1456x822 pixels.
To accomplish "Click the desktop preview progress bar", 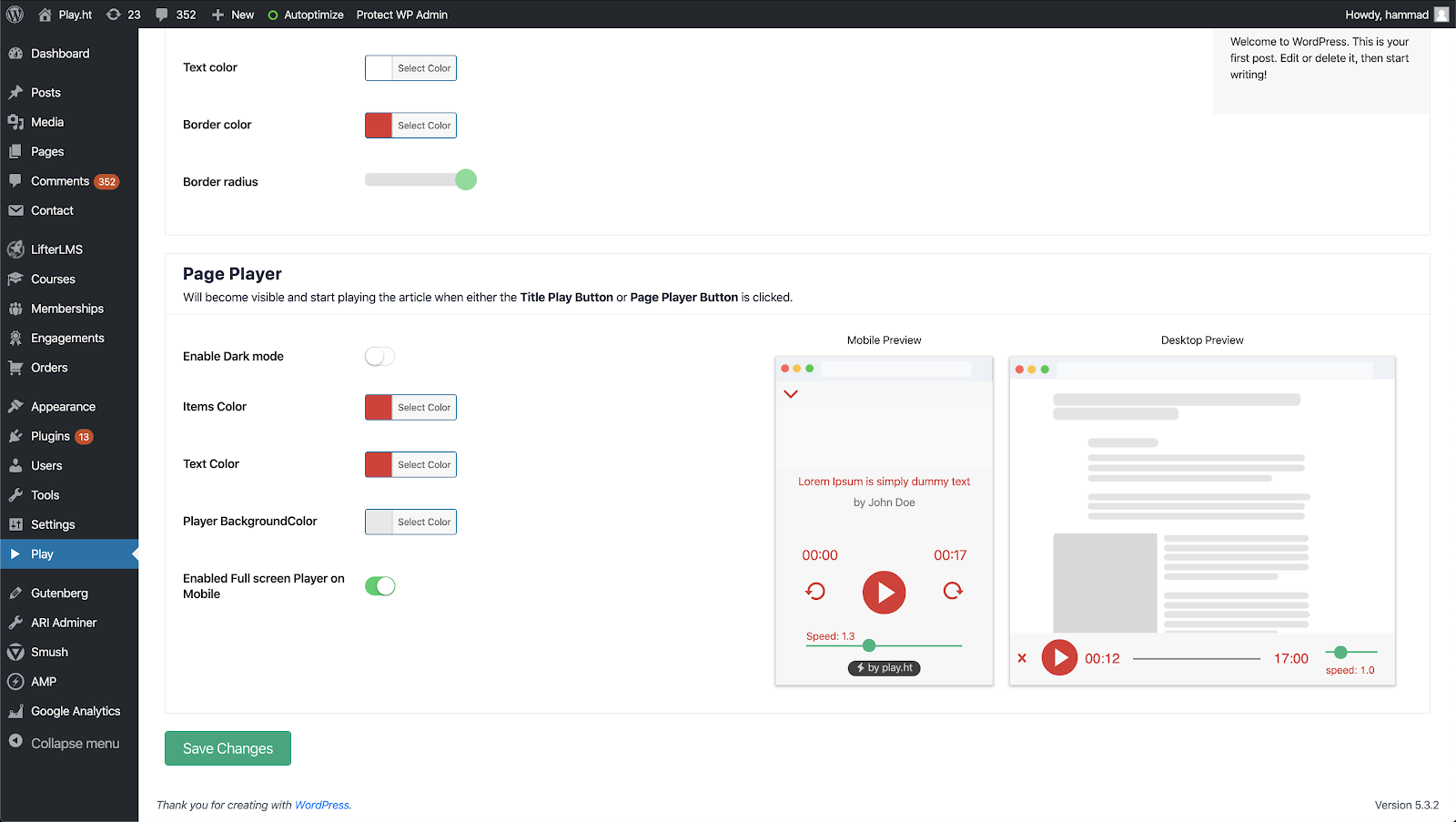I will [x=1197, y=658].
